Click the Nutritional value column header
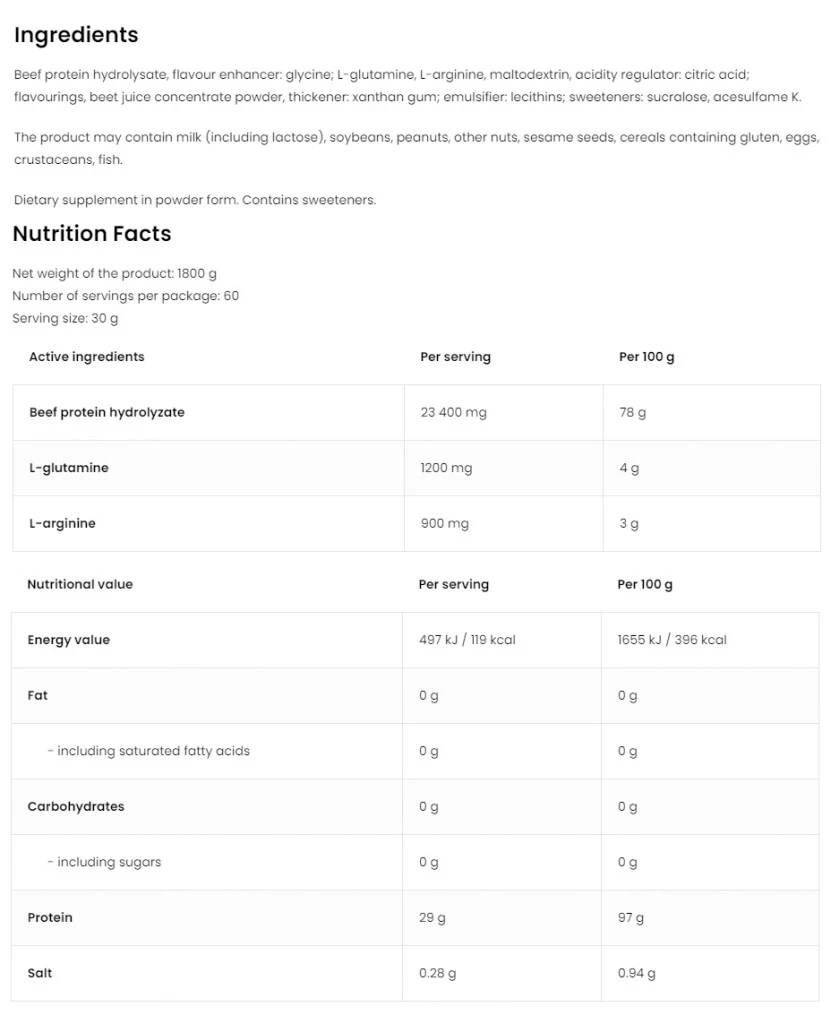This screenshot has width=831, height=1024. pyautogui.click(x=80, y=584)
